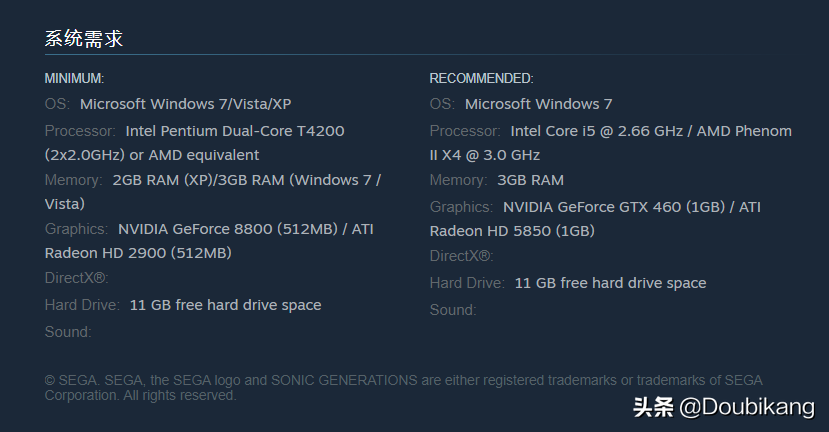Viewport: 829px width, 432px height.
Task: Click the minimum Hard Drive 11 GB text
Action: (225, 305)
